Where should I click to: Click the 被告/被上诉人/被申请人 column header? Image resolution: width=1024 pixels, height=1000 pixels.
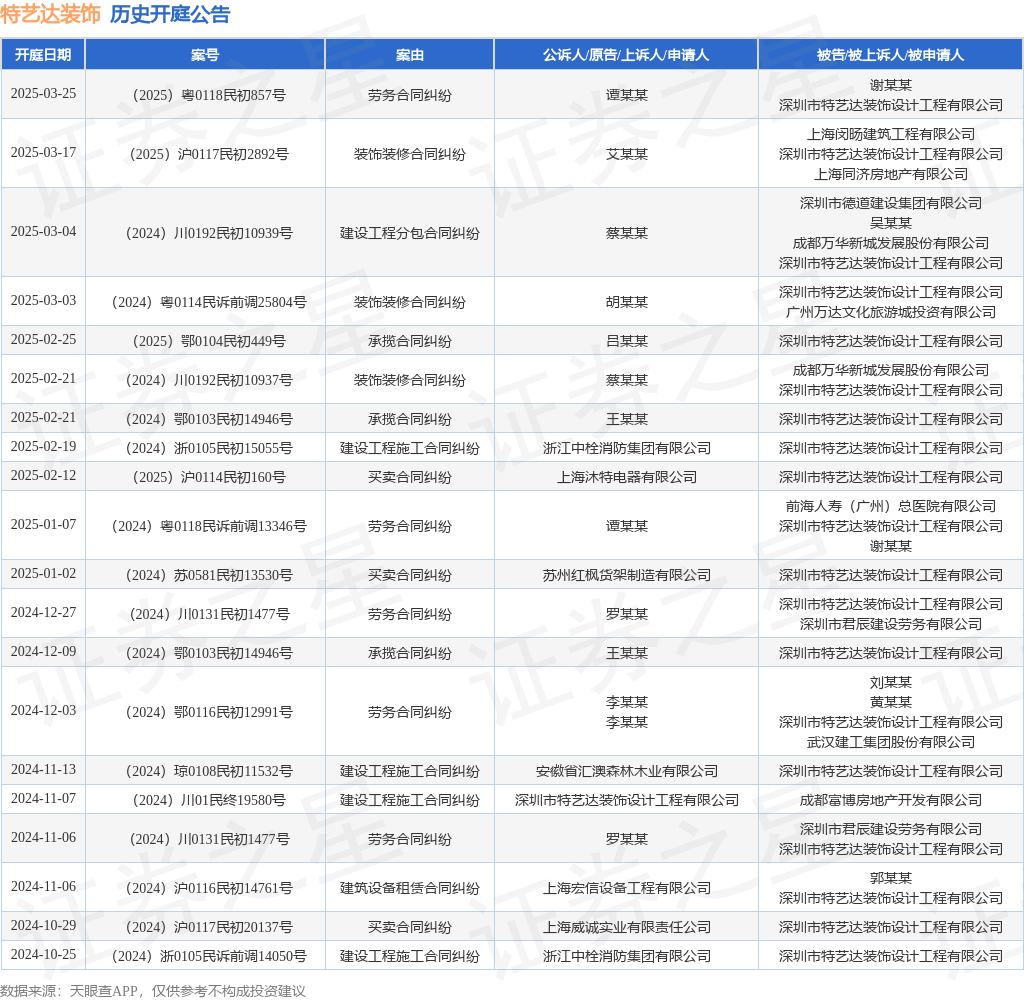(x=890, y=55)
